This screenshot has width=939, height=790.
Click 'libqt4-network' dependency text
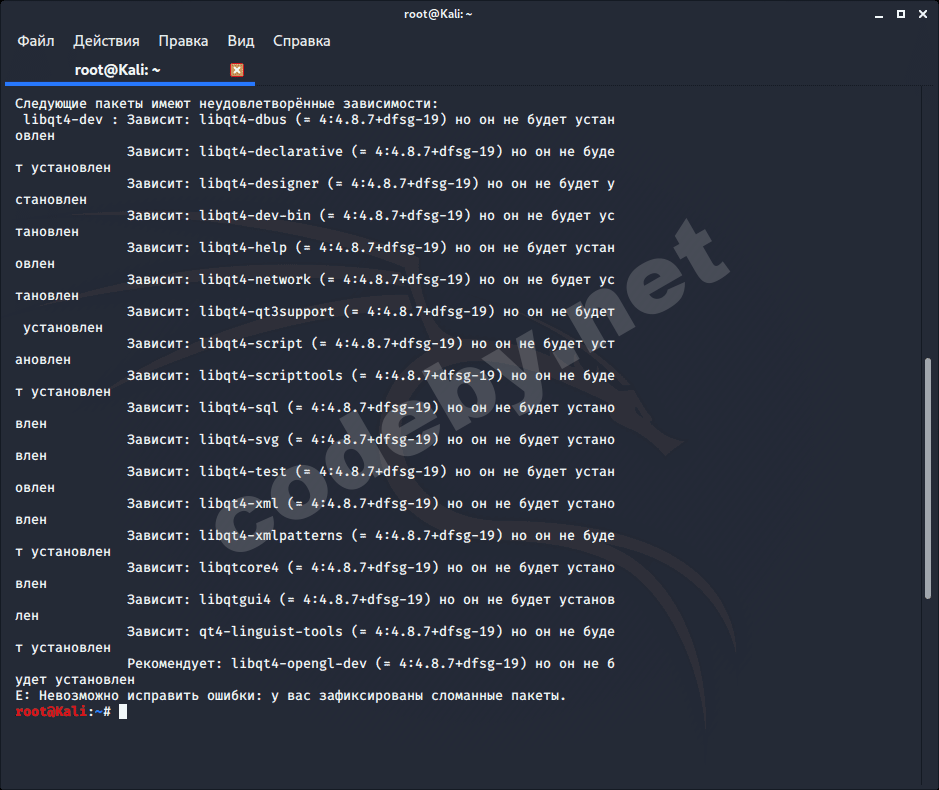255,280
